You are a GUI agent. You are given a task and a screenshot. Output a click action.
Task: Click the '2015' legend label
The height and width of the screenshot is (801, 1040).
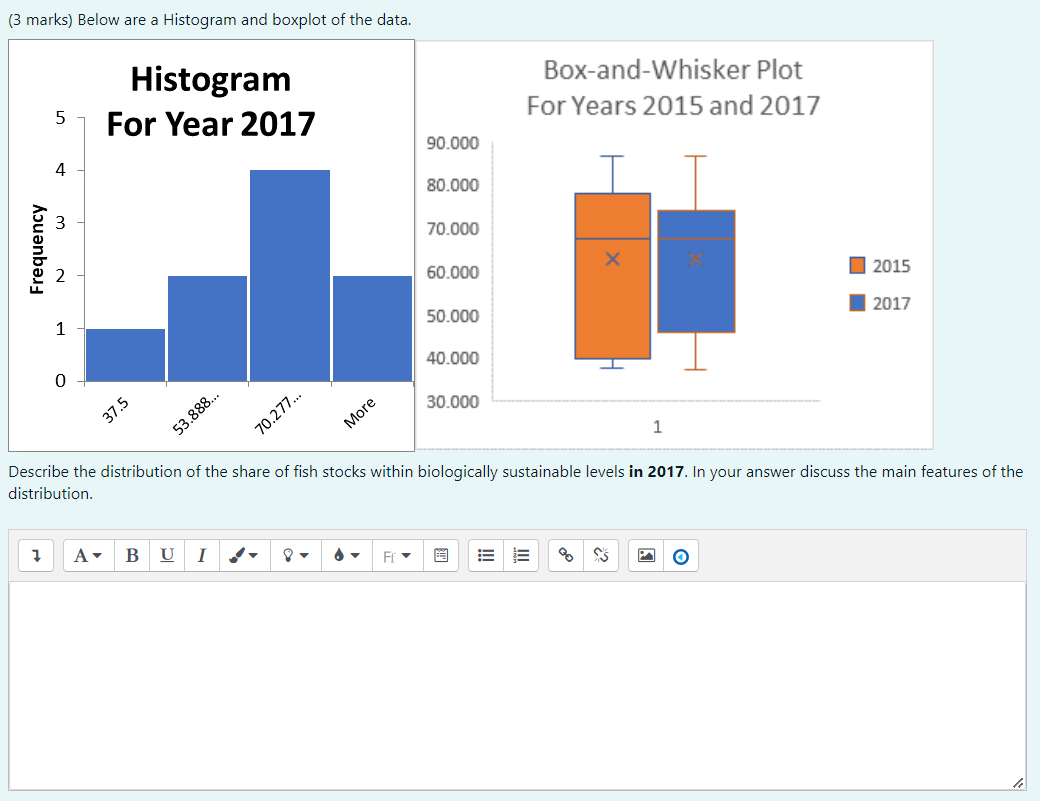[891, 266]
